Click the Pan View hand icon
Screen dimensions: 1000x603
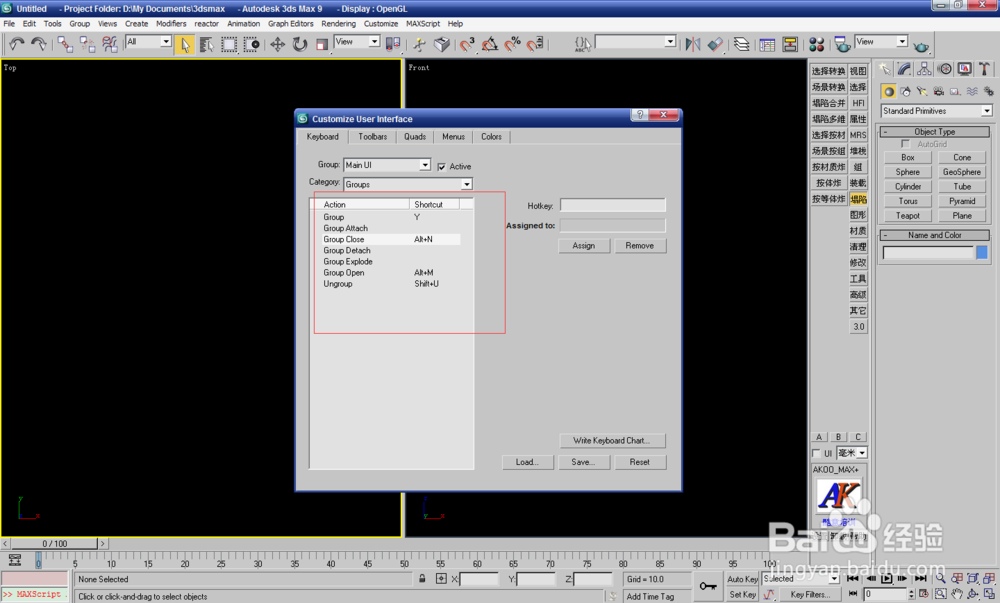click(x=957, y=594)
